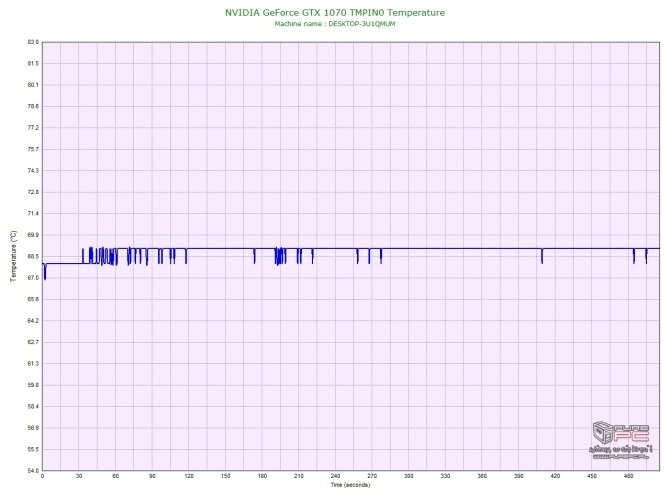
Task: Pick the 56.9 temperature axis label
Action: 33,428
